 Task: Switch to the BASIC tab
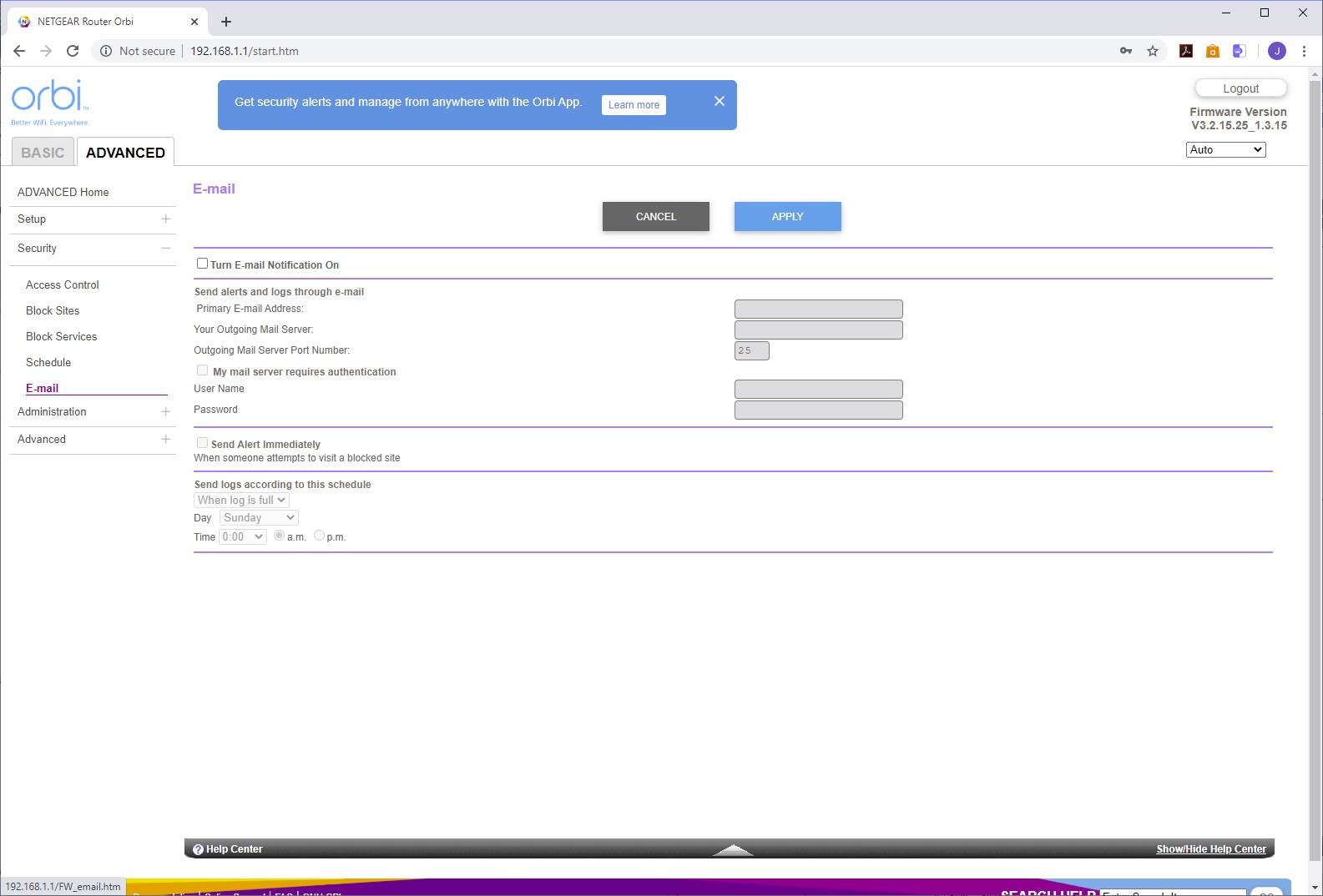pos(43,153)
